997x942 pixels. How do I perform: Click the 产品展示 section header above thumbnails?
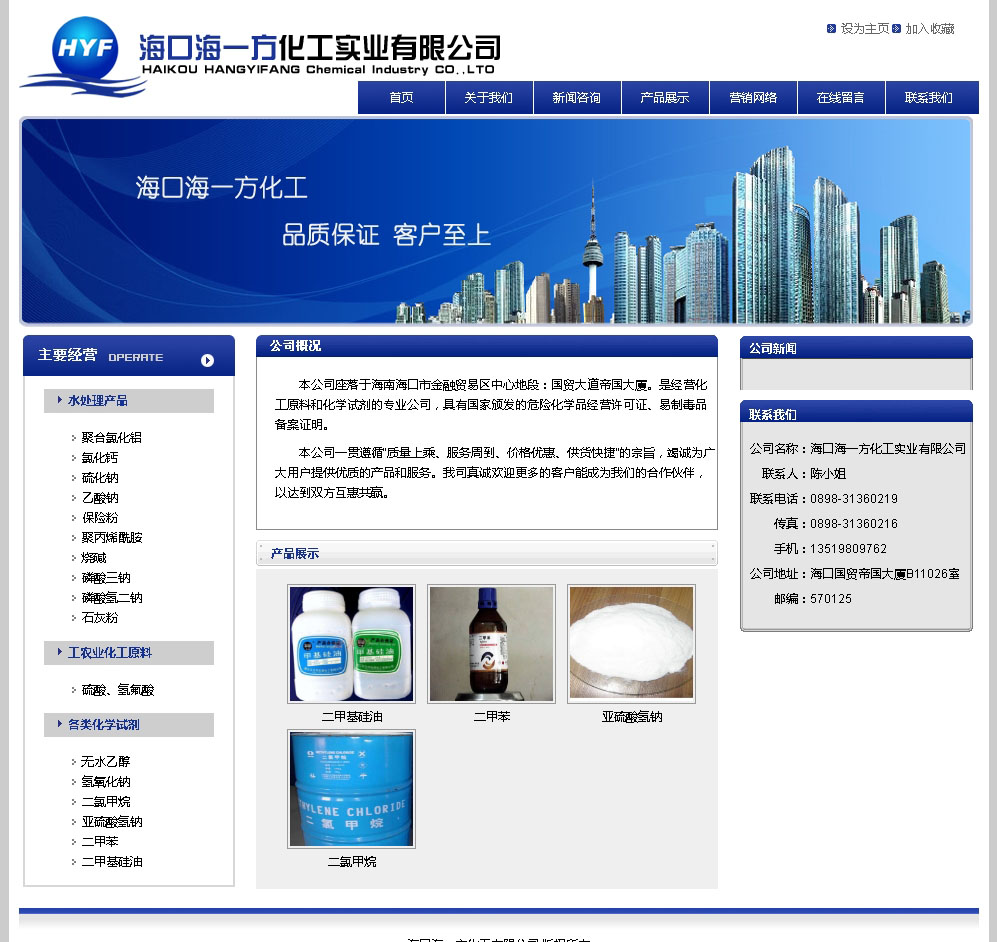pyautogui.click(x=487, y=553)
